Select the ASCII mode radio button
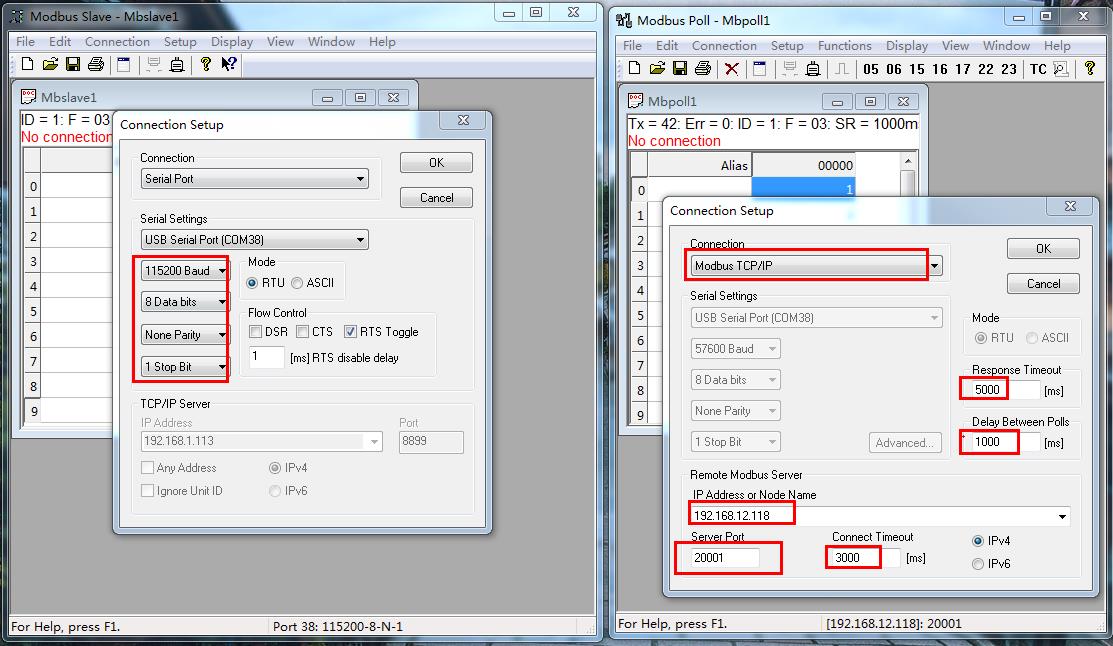The height and width of the screenshot is (646, 1113). 297,283
